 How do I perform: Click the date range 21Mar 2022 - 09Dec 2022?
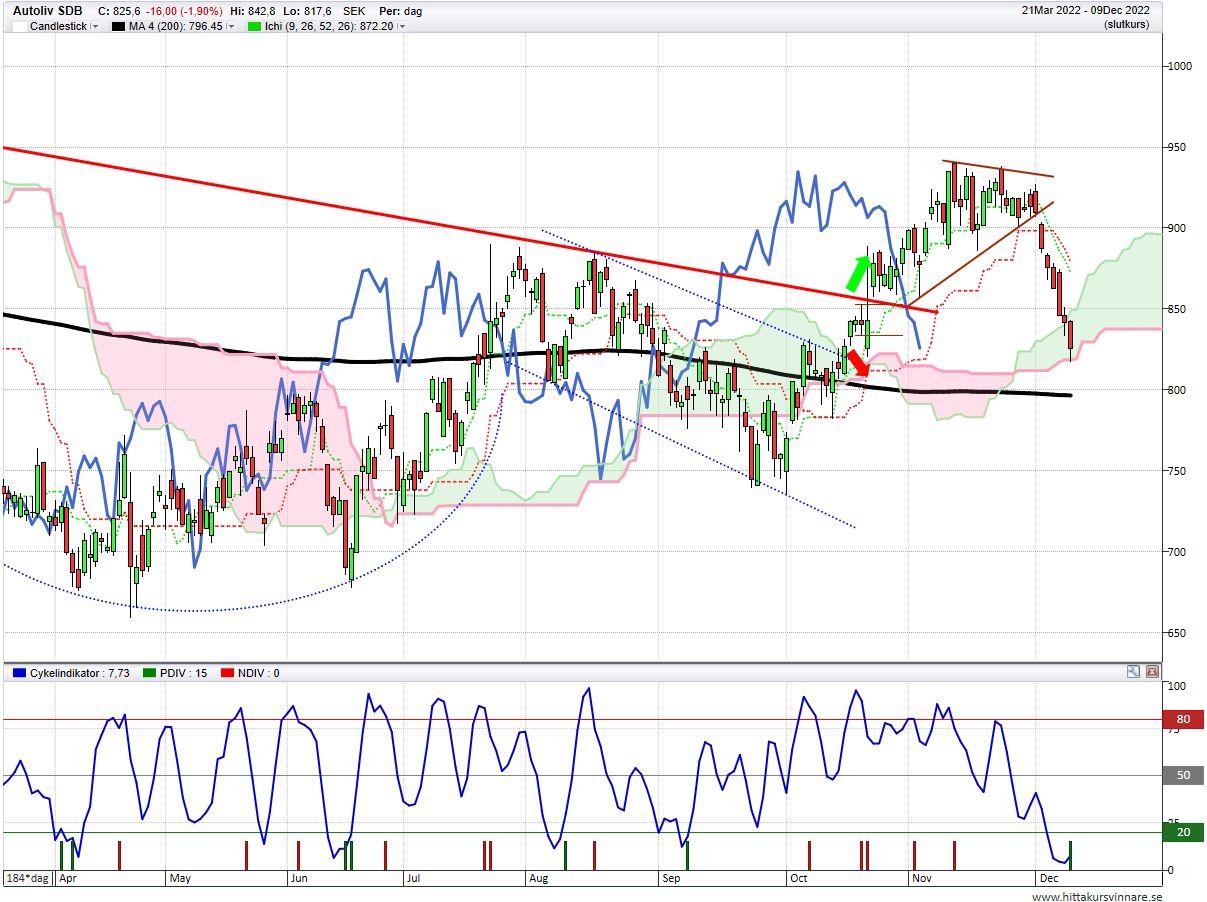tap(1085, 10)
